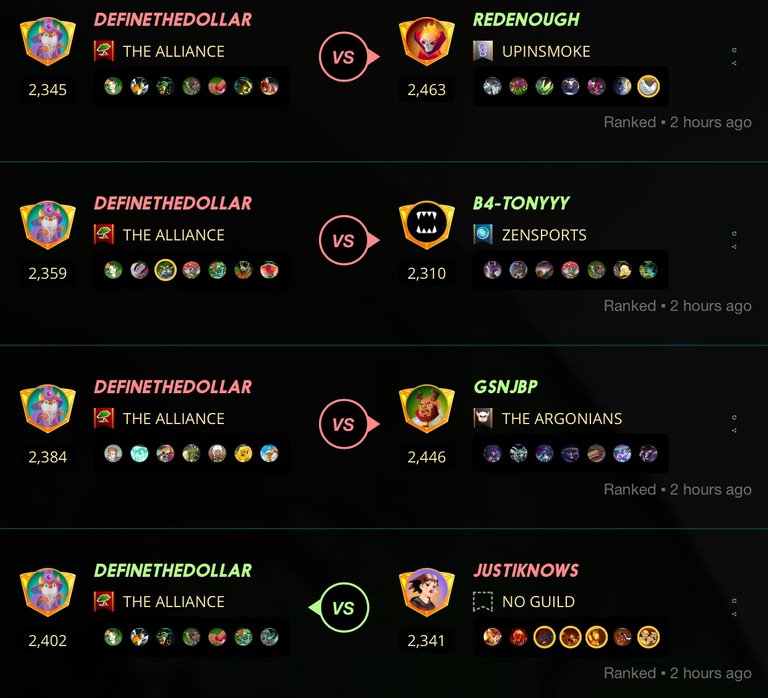Click the JUSTIKNOWS player name

[x=526, y=570]
